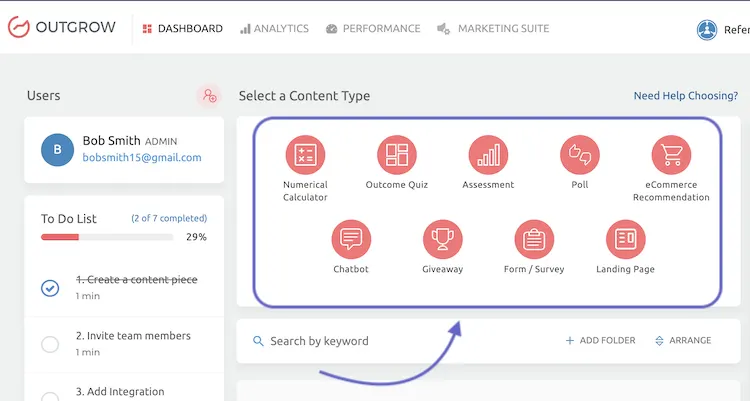The width and height of the screenshot is (750, 401).
Task: Click the To Do List progress bar
Action: click(107, 237)
